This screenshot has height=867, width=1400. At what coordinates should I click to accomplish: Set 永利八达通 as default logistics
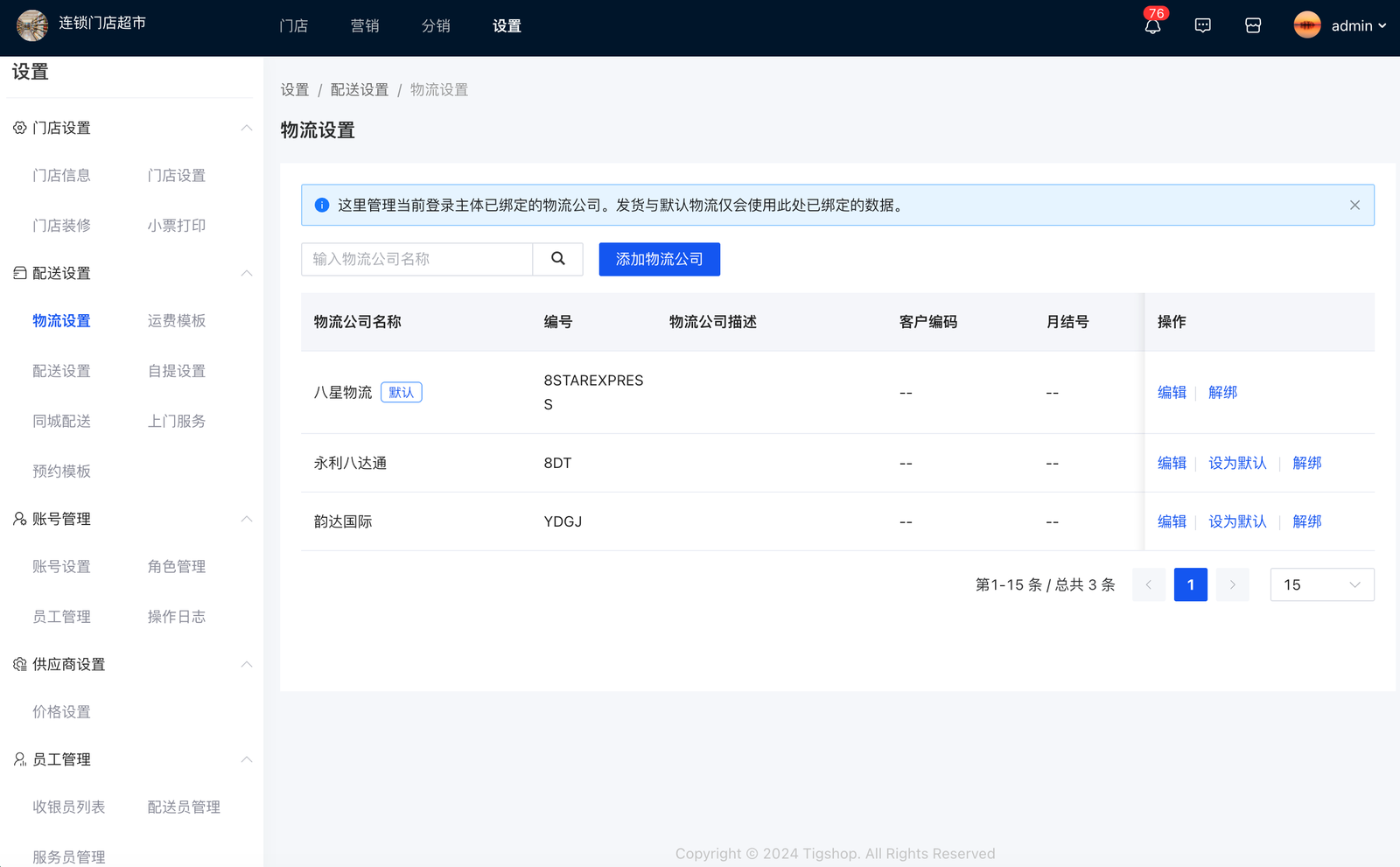[x=1237, y=463]
